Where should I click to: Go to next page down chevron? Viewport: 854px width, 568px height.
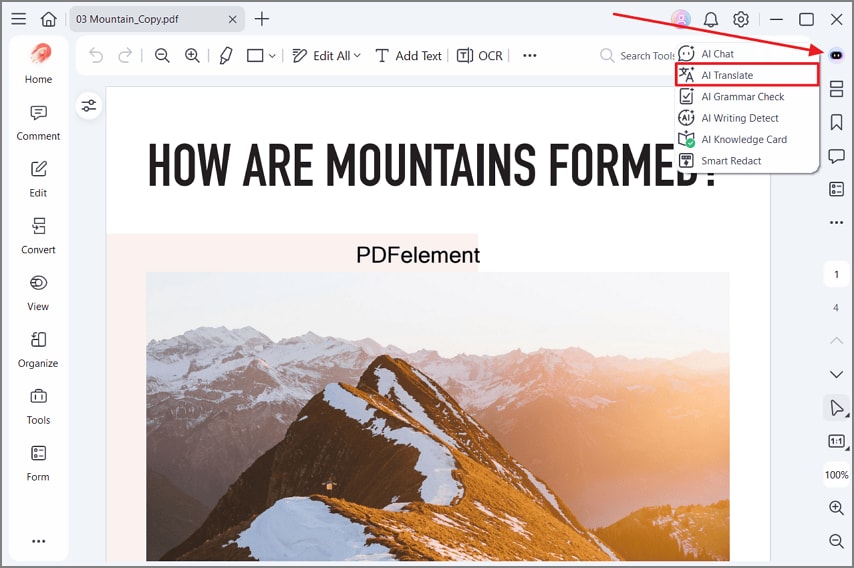[x=837, y=374]
